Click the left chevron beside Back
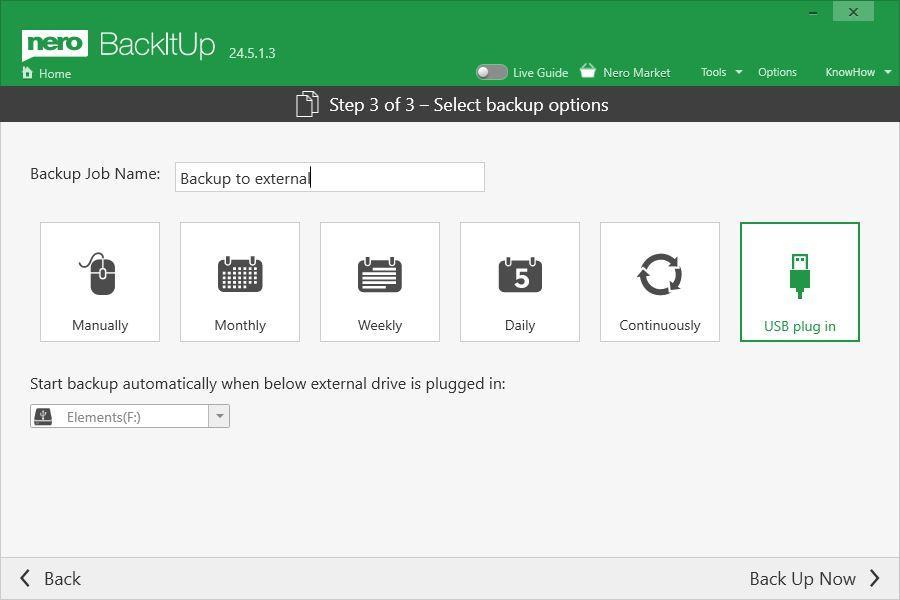This screenshot has height=600, width=900. (x=25, y=578)
